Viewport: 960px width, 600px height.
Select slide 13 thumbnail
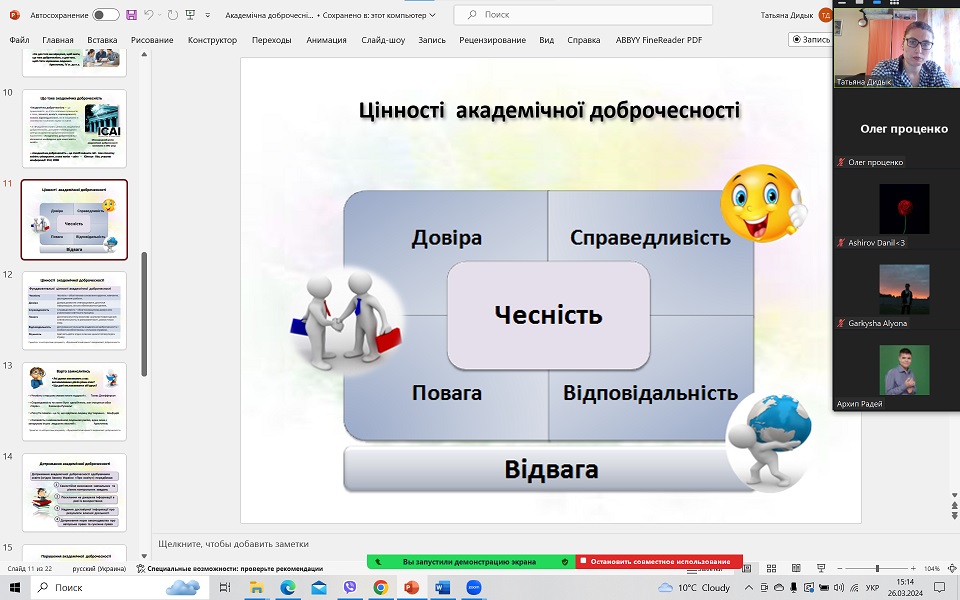tap(74, 402)
